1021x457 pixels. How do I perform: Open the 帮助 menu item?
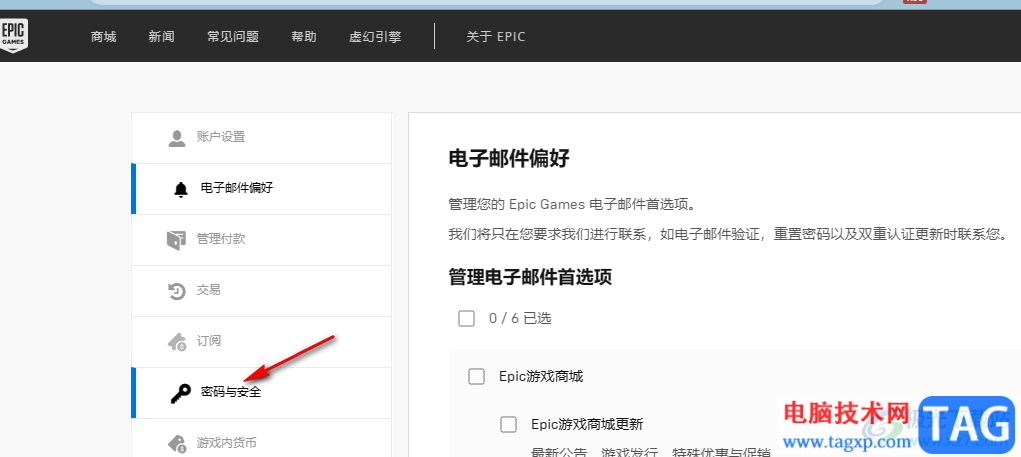tap(304, 36)
